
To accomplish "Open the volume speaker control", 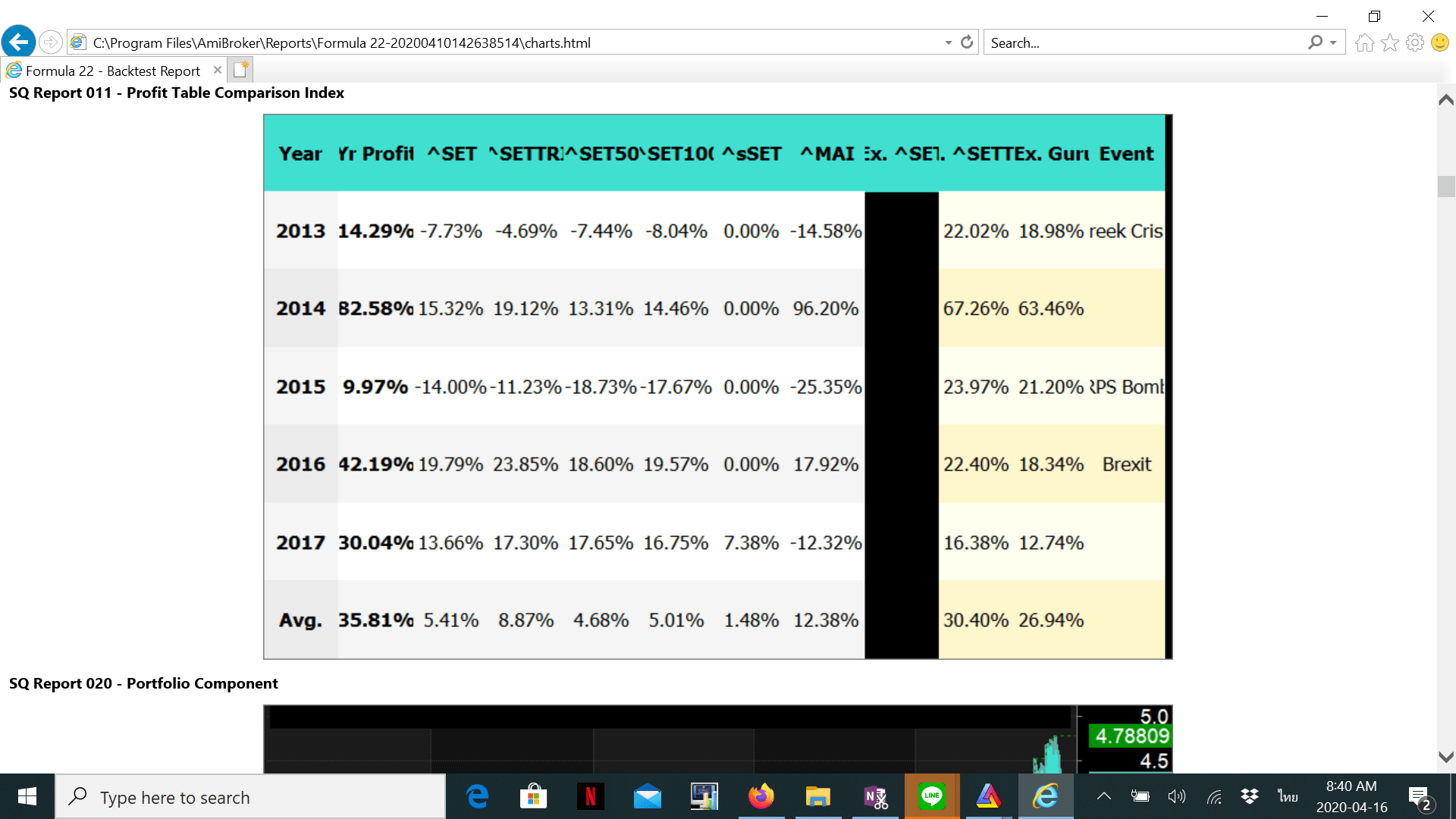I will coord(1176,796).
